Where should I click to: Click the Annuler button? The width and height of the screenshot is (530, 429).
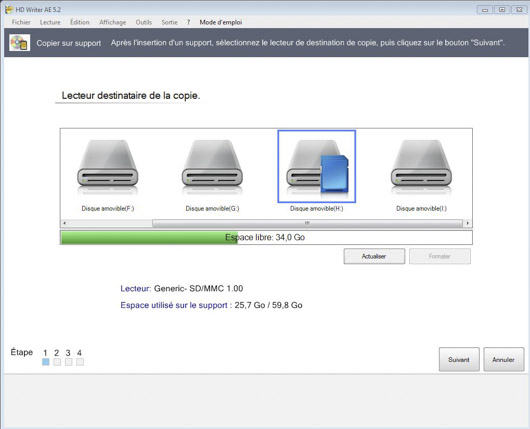504,359
